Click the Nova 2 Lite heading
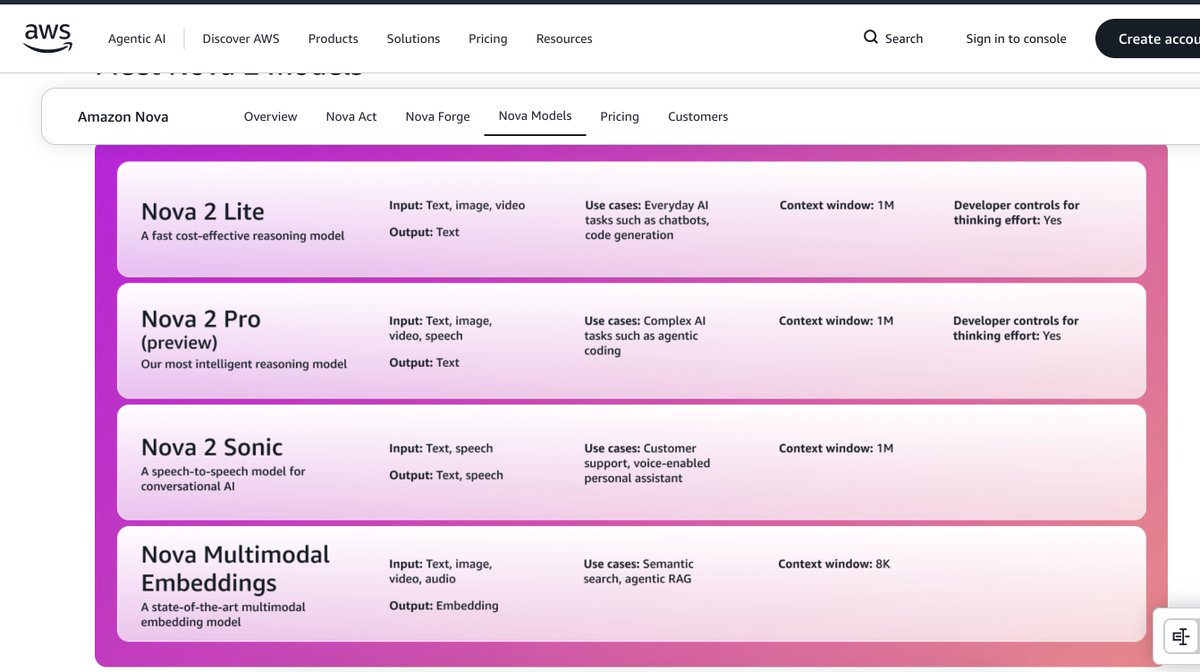The width and height of the screenshot is (1200, 672). pyautogui.click(x=203, y=212)
